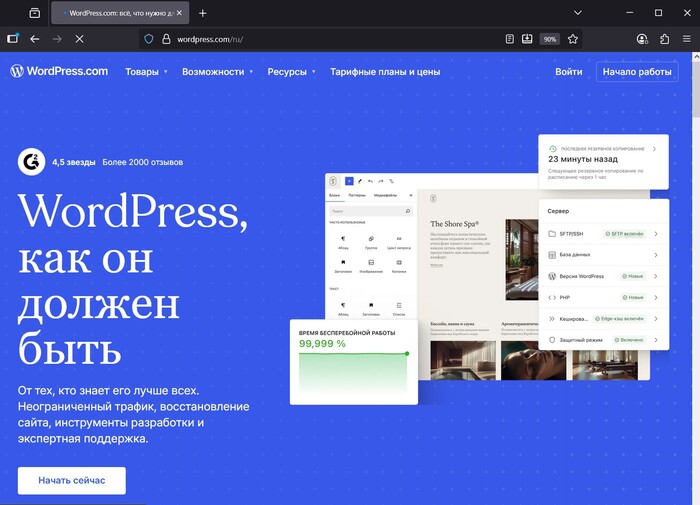Open the Firefox application menu
This screenshot has width=700, height=505.
(687, 39)
